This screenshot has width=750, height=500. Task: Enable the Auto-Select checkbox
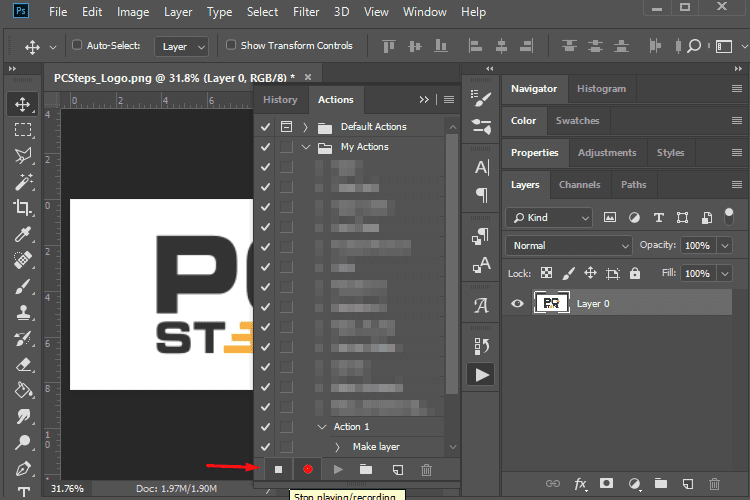(x=77, y=46)
